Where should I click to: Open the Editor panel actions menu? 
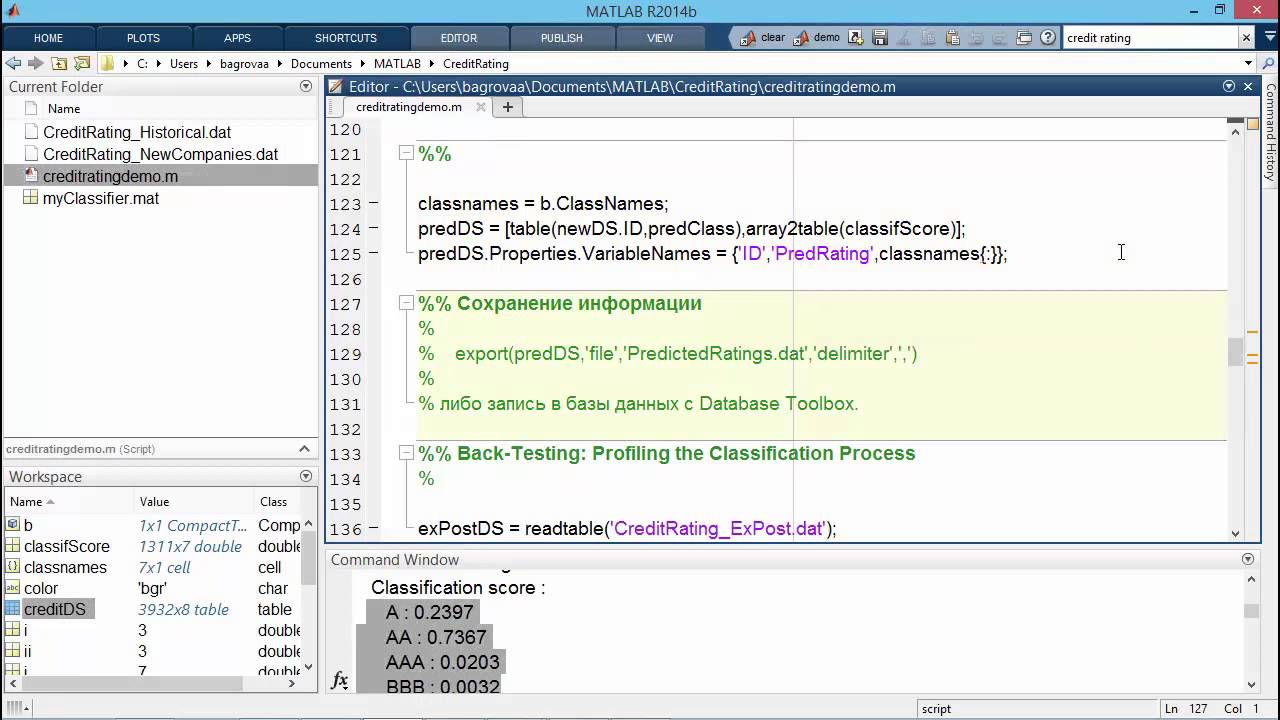(1229, 86)
